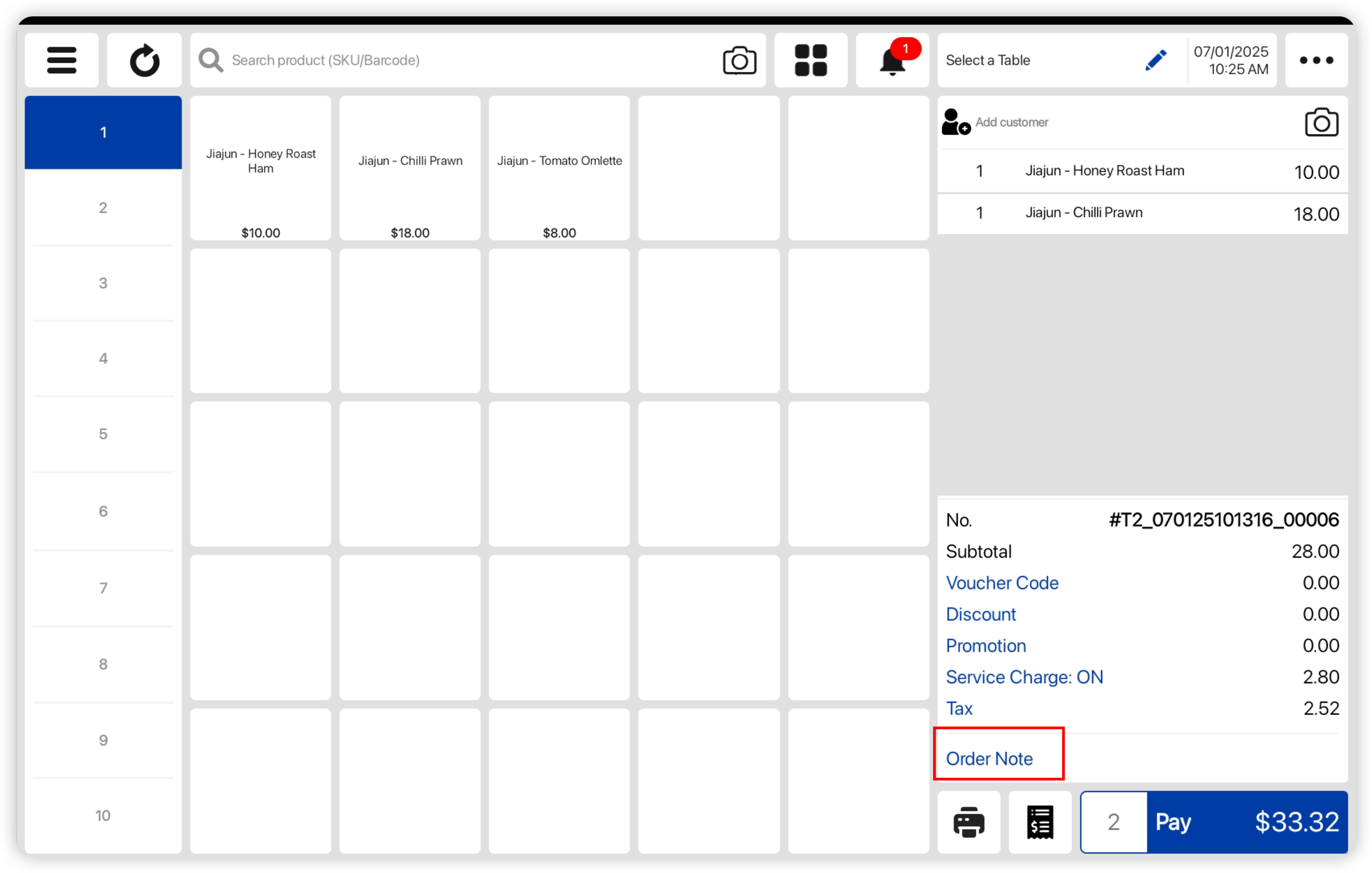Select the Honey Roast Ham cart line
This screenshot has width=1372, height=873.
click(x=1142, y=171)
